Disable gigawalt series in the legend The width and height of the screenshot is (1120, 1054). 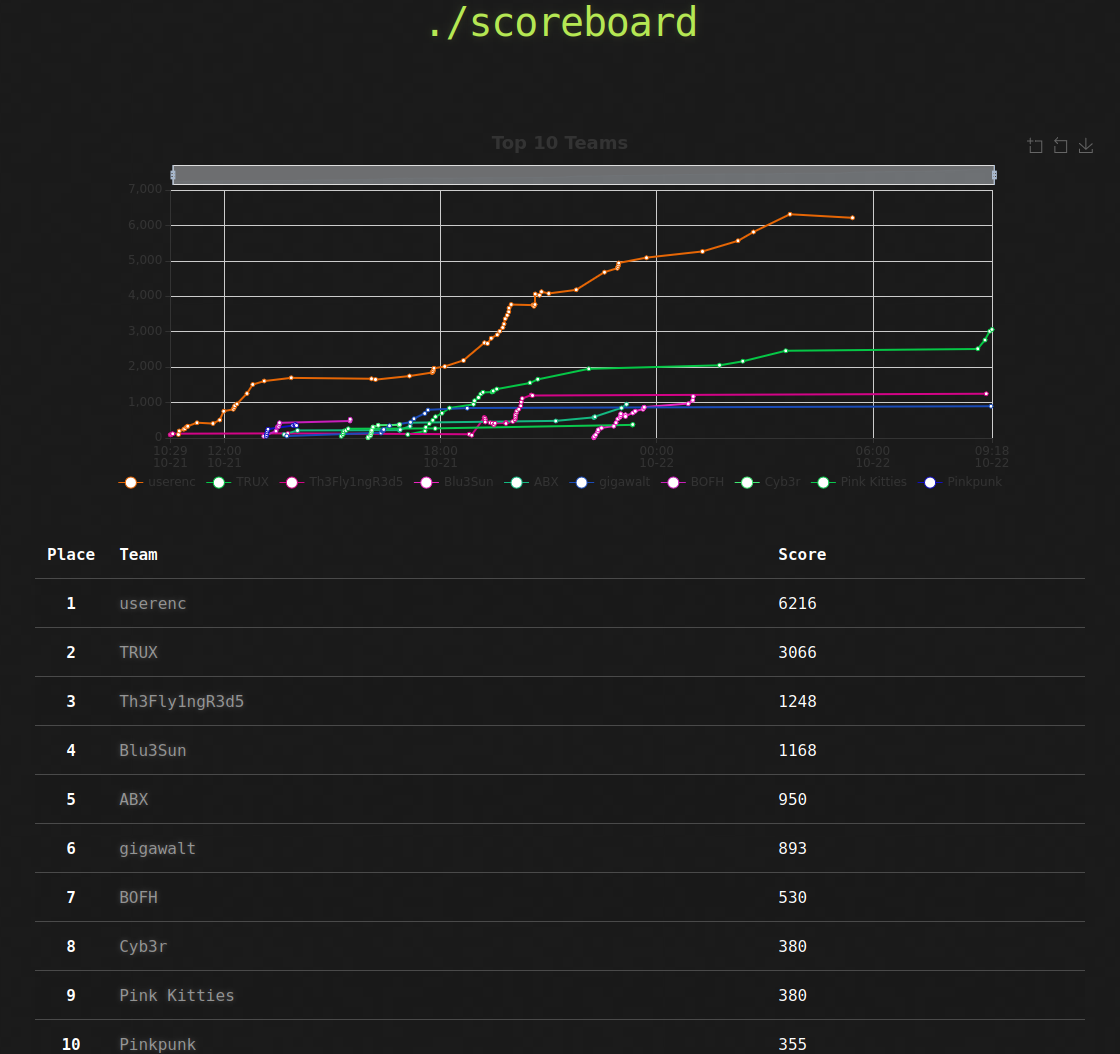(x=610, y=482)
